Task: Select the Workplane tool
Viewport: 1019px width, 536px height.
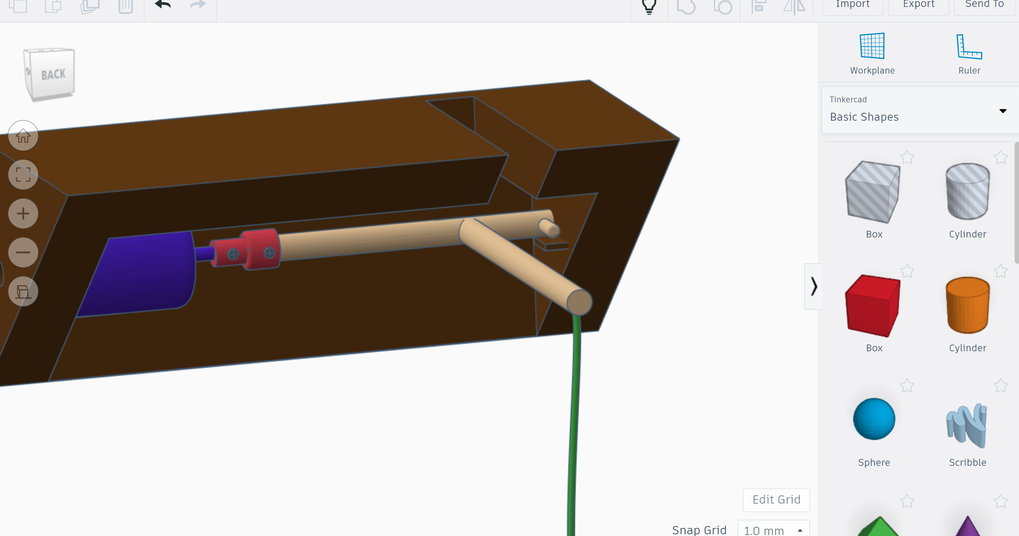Action: [x=872, y=53]
